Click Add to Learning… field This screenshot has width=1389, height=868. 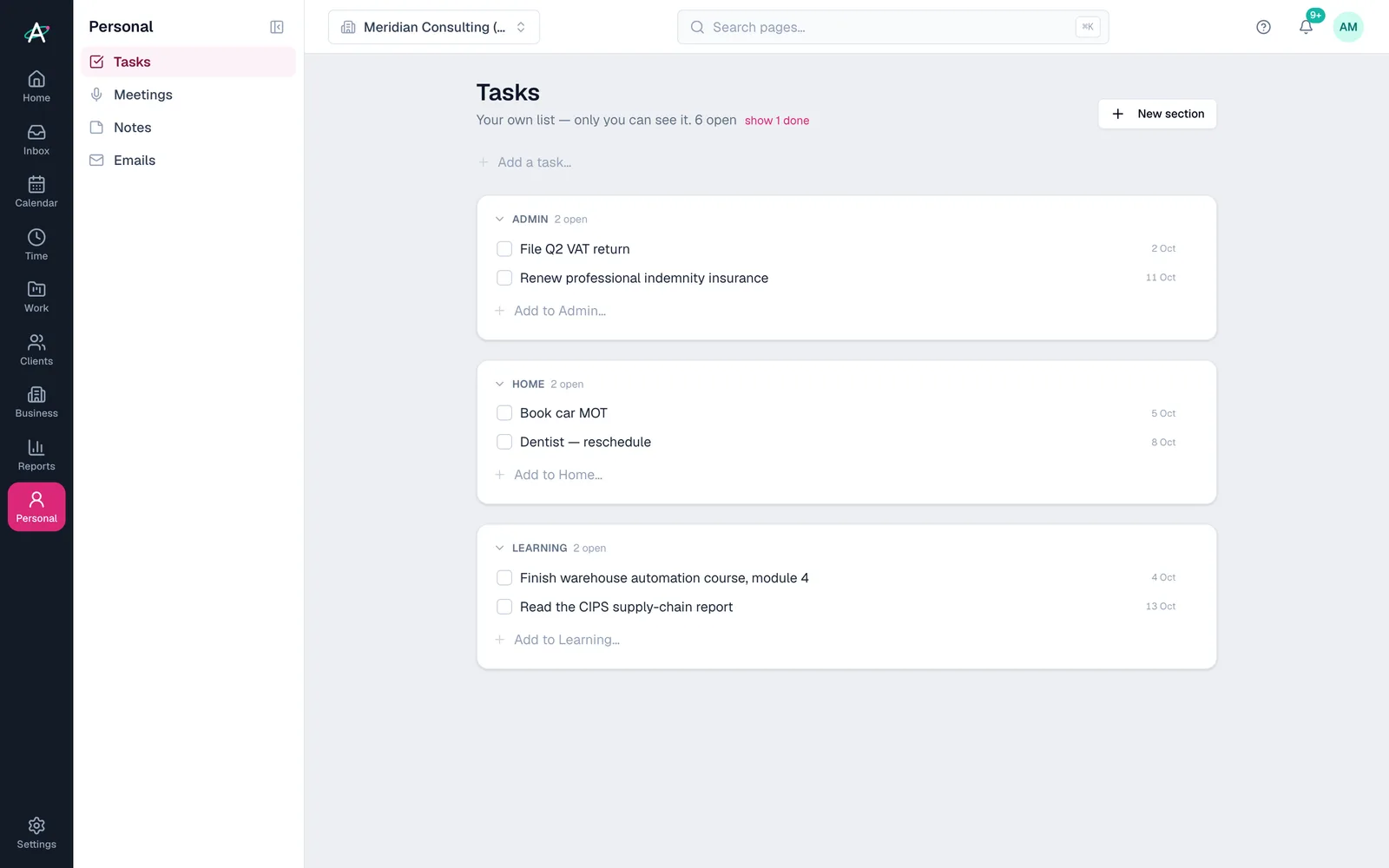click(x=567, y=640)
